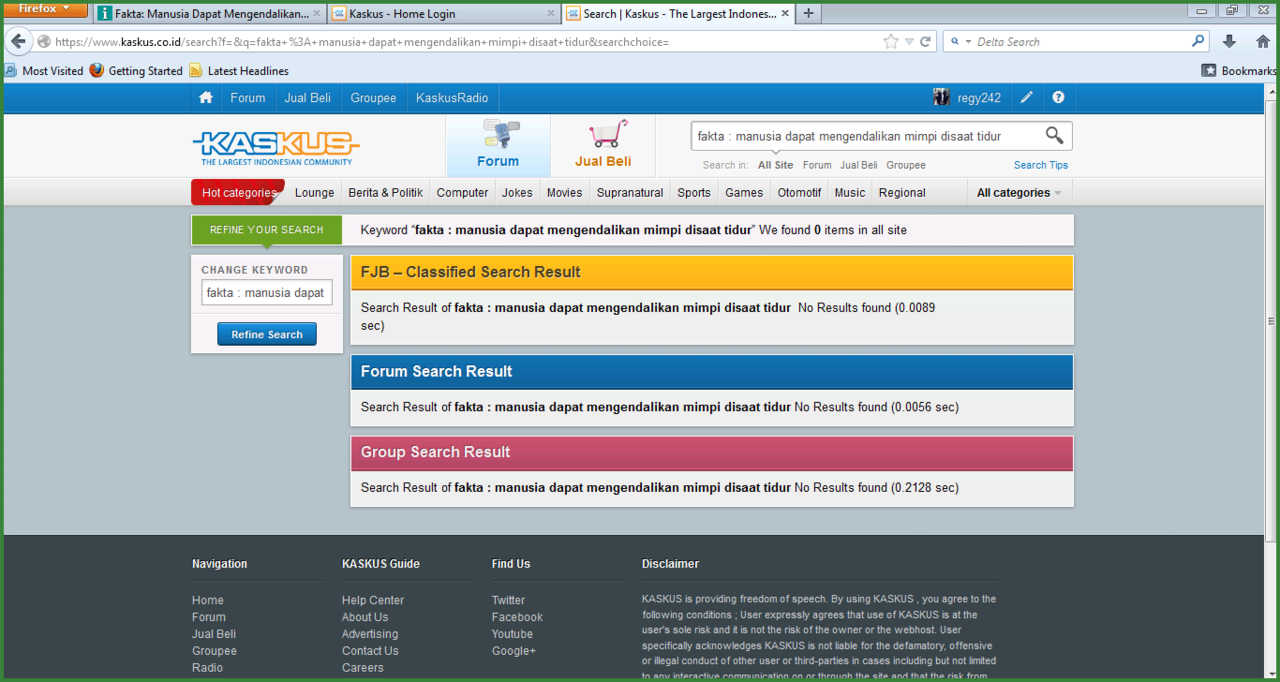Click the magnifier in the Kaskus search box
This screenshot has height=682, width=1280.
pyautogui.click(x=1054, y=135)
